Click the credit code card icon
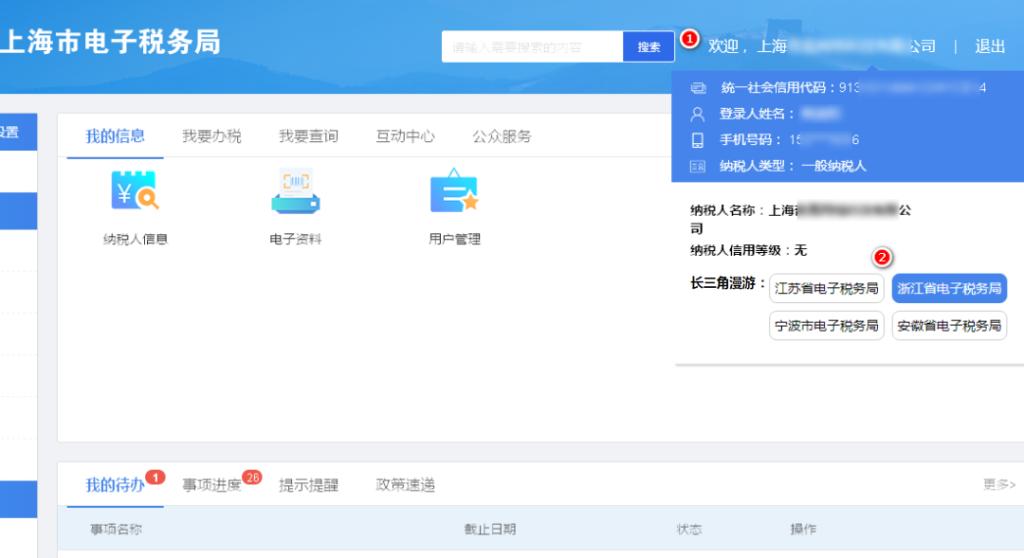The height and width of the screenshot is (558, 1024). 698,88
